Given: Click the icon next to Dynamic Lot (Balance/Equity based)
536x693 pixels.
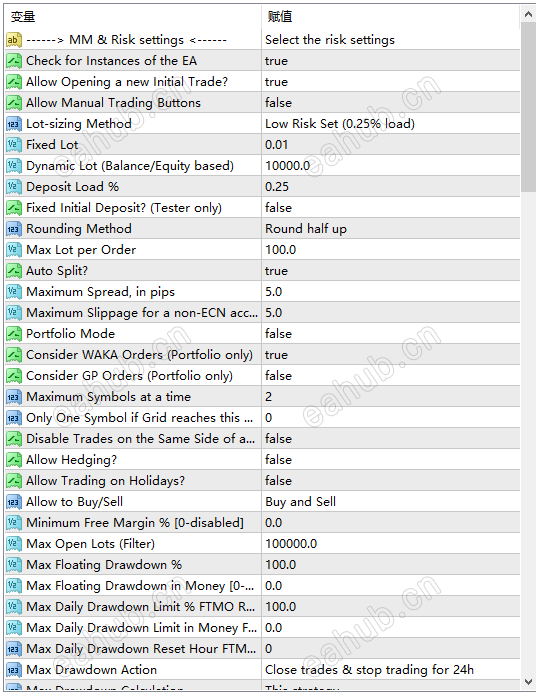Looking at the screenshot, I should (14, 166).
